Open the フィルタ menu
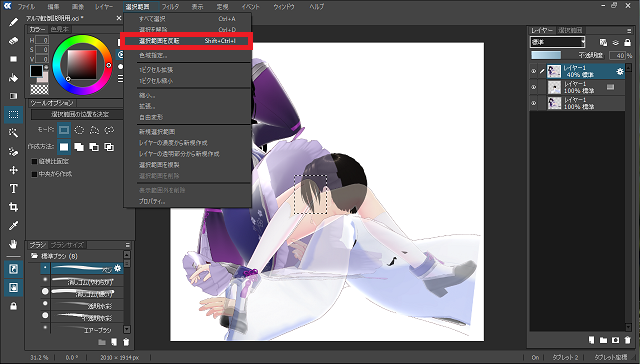 170,7
